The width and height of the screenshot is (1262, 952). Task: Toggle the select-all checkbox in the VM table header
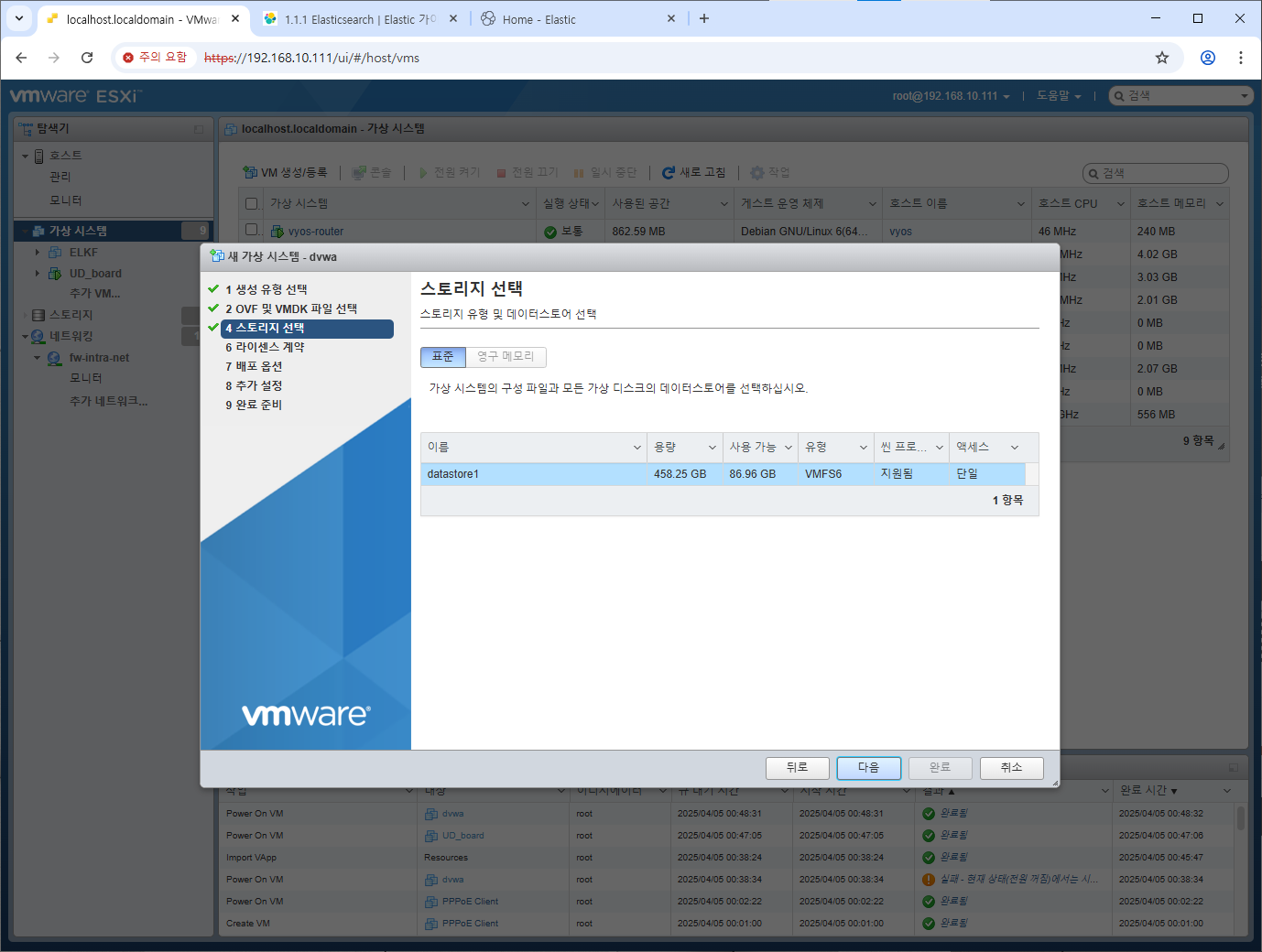point(252,203)
